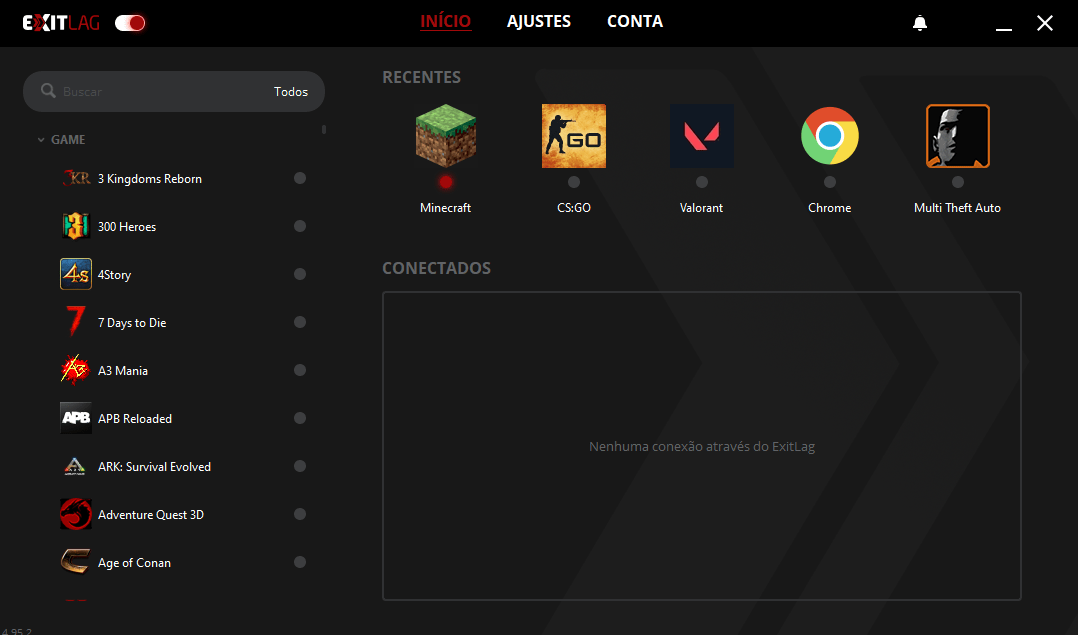
Task: Toggle status dot for Adventure Quest 3D
Action: pos(300,514)
